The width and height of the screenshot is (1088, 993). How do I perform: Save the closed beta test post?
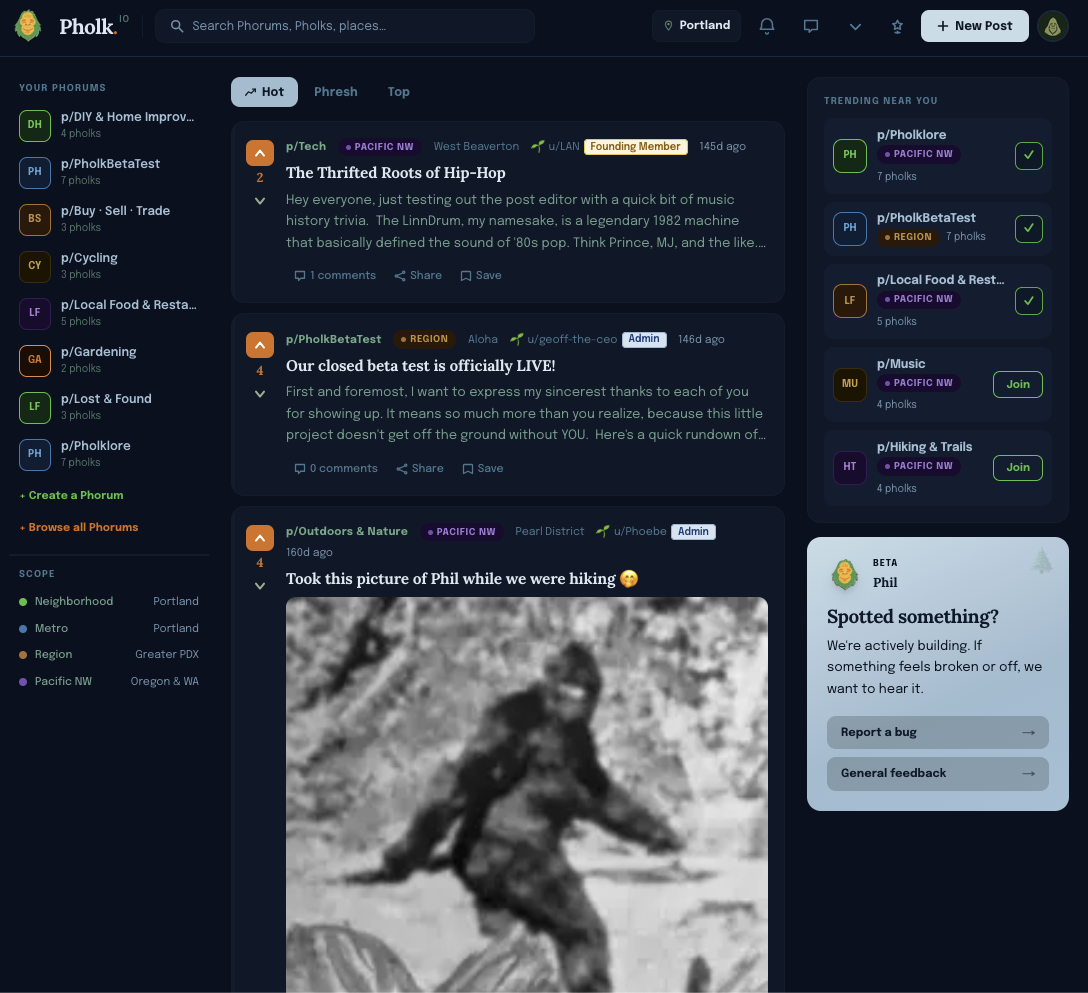pyautogui.click(x=483, y=468)
